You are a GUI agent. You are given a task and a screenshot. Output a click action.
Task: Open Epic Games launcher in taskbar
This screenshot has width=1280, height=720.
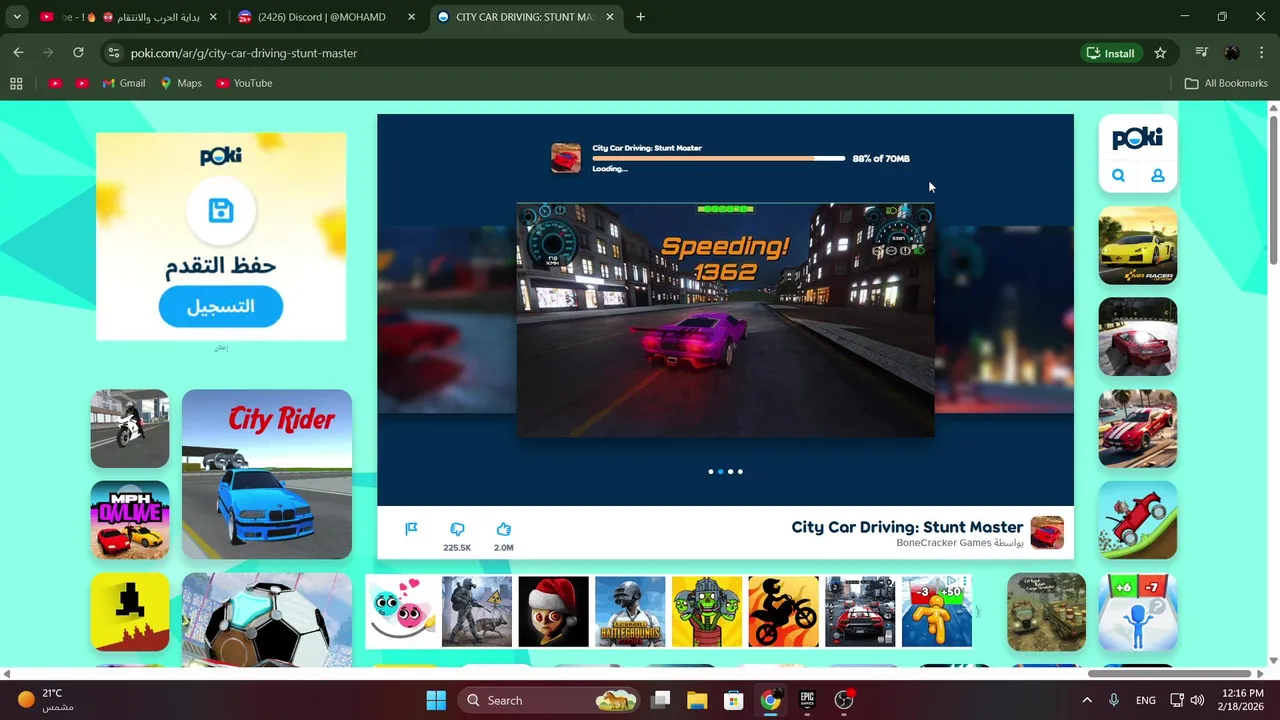pyautogui.click(x=807, y=700)
